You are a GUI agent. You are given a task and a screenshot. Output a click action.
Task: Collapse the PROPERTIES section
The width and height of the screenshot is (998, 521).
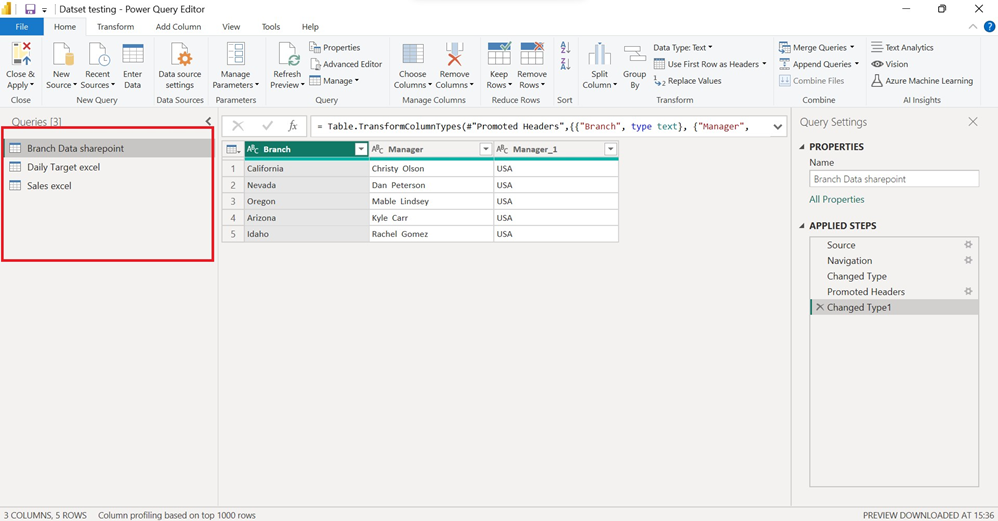tap(802, 146)
